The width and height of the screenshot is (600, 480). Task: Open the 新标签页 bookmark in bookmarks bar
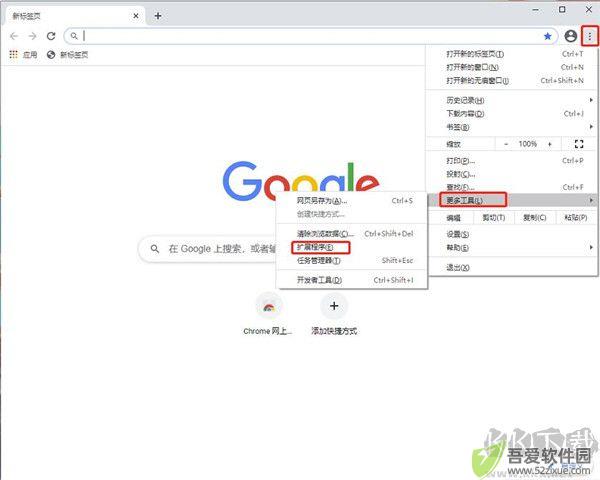(67, 55)
